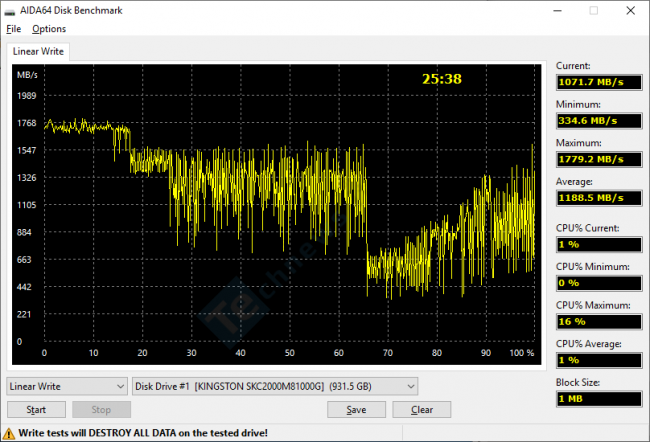Screen dimensions: 650x442
Task: Click the MB/s axis label on graph
Action: tap(27, 75)
